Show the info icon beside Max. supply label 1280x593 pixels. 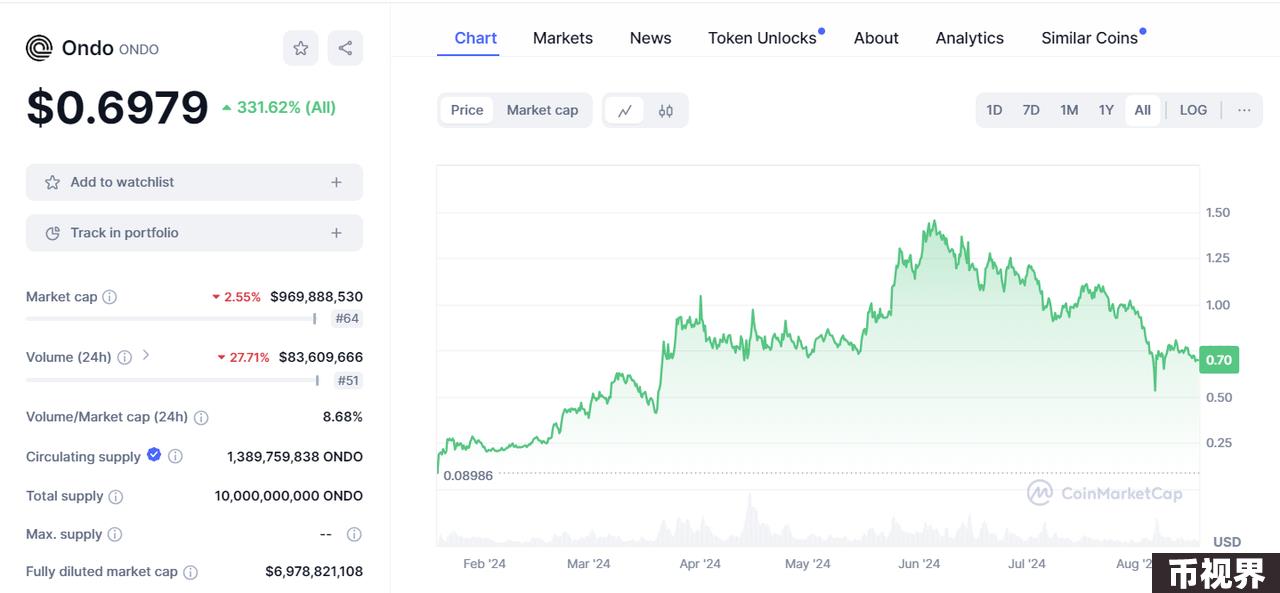tap(114, 535)
